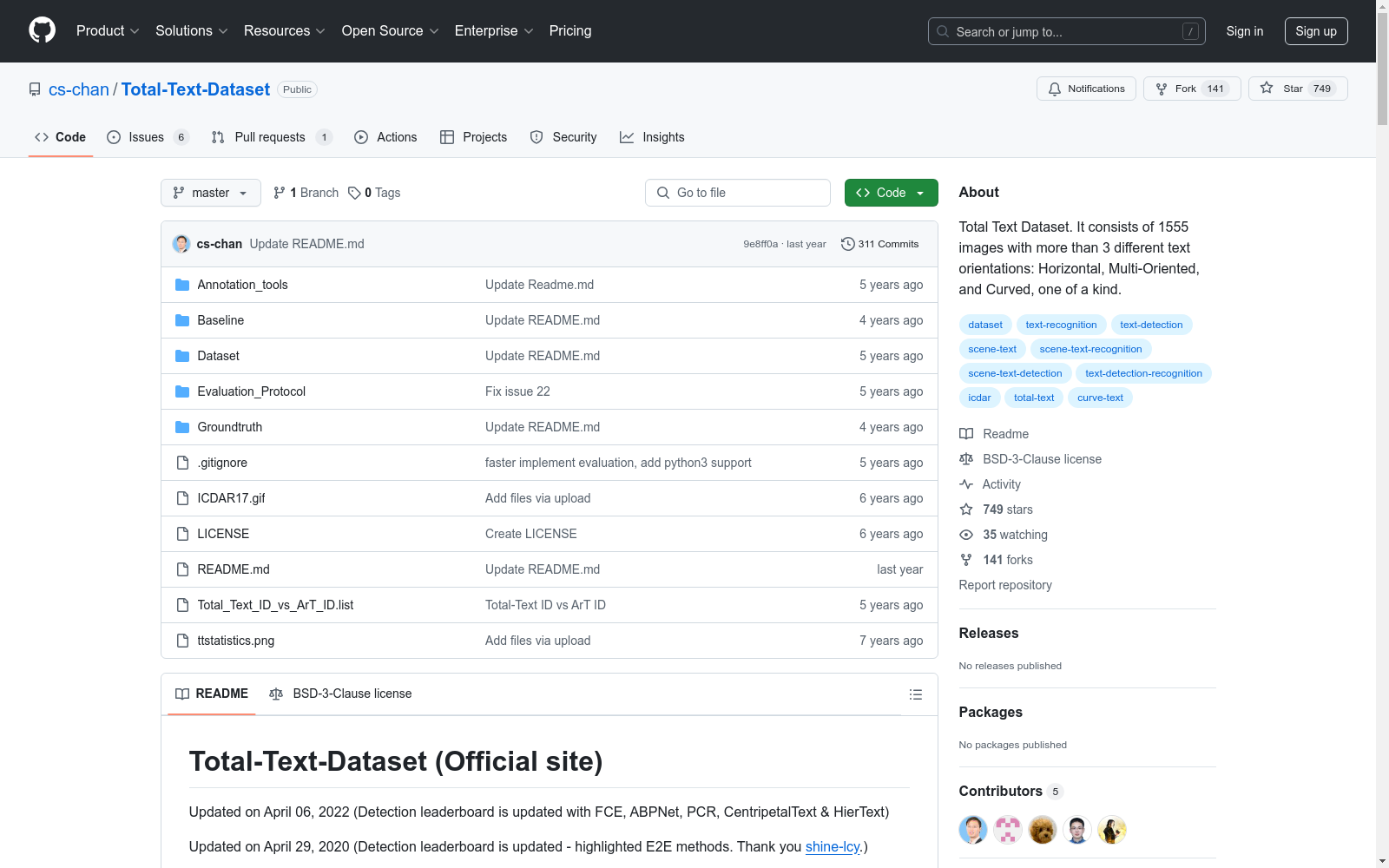Click the Branch count icon
Viewport: 1389px width, 868px height.
pyautogui.click(x=280, y=193)
